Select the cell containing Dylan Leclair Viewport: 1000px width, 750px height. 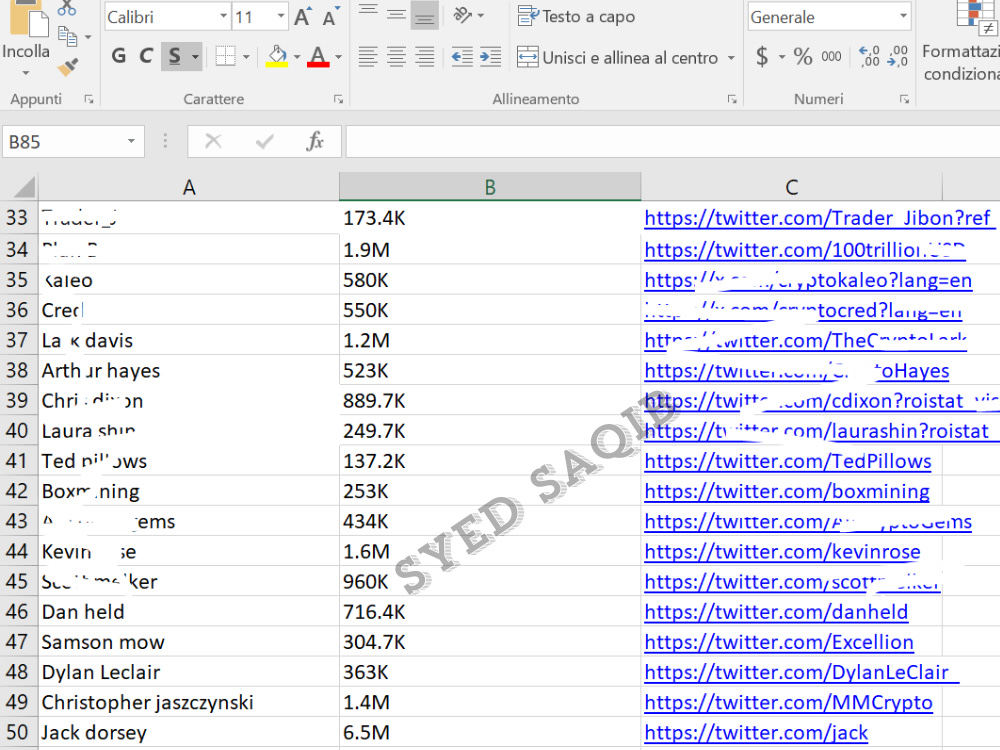[x=189, y=672]
